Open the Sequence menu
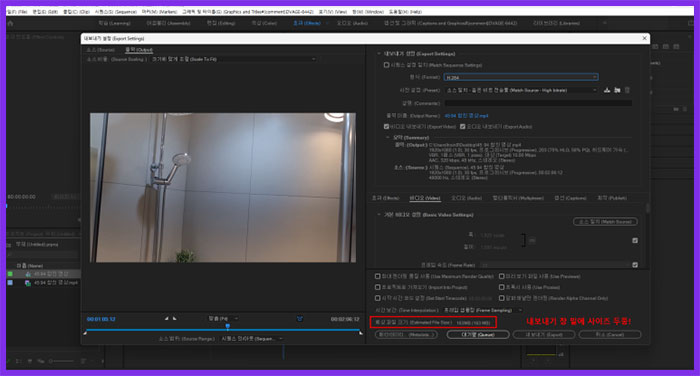The width and height of the screenshot is (700, 376). tap(116, 12)
